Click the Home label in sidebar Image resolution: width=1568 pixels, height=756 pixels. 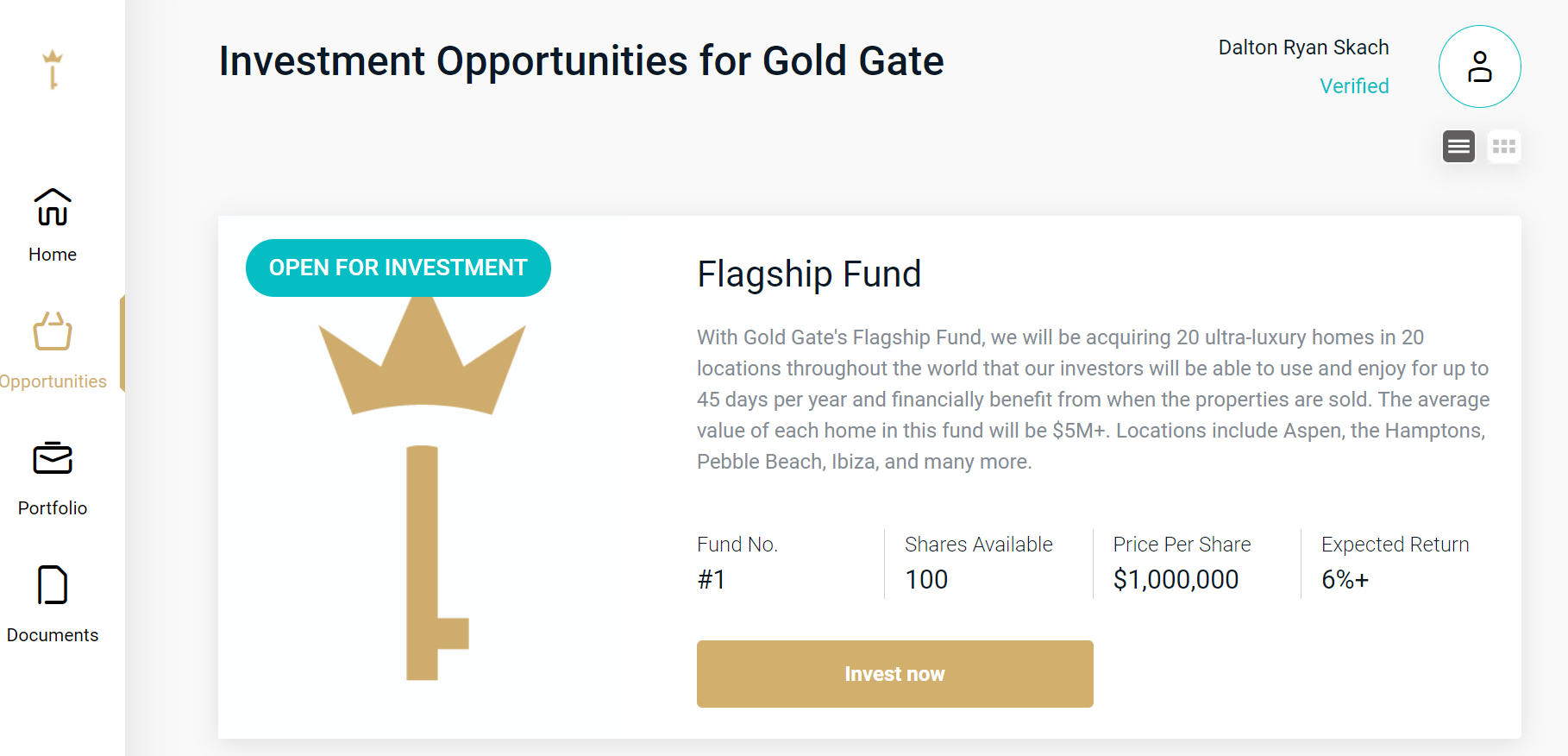[53, 255]
